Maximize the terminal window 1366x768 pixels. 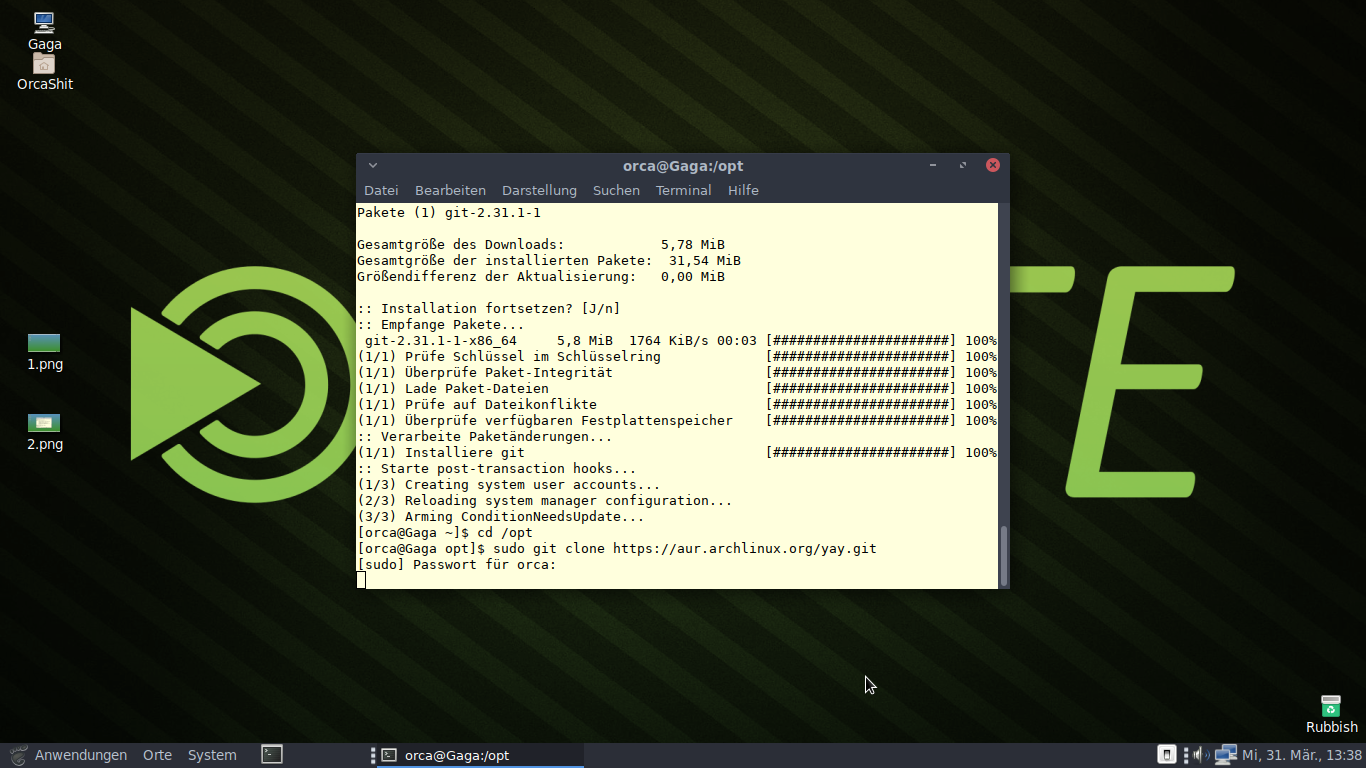pos(963,166)
